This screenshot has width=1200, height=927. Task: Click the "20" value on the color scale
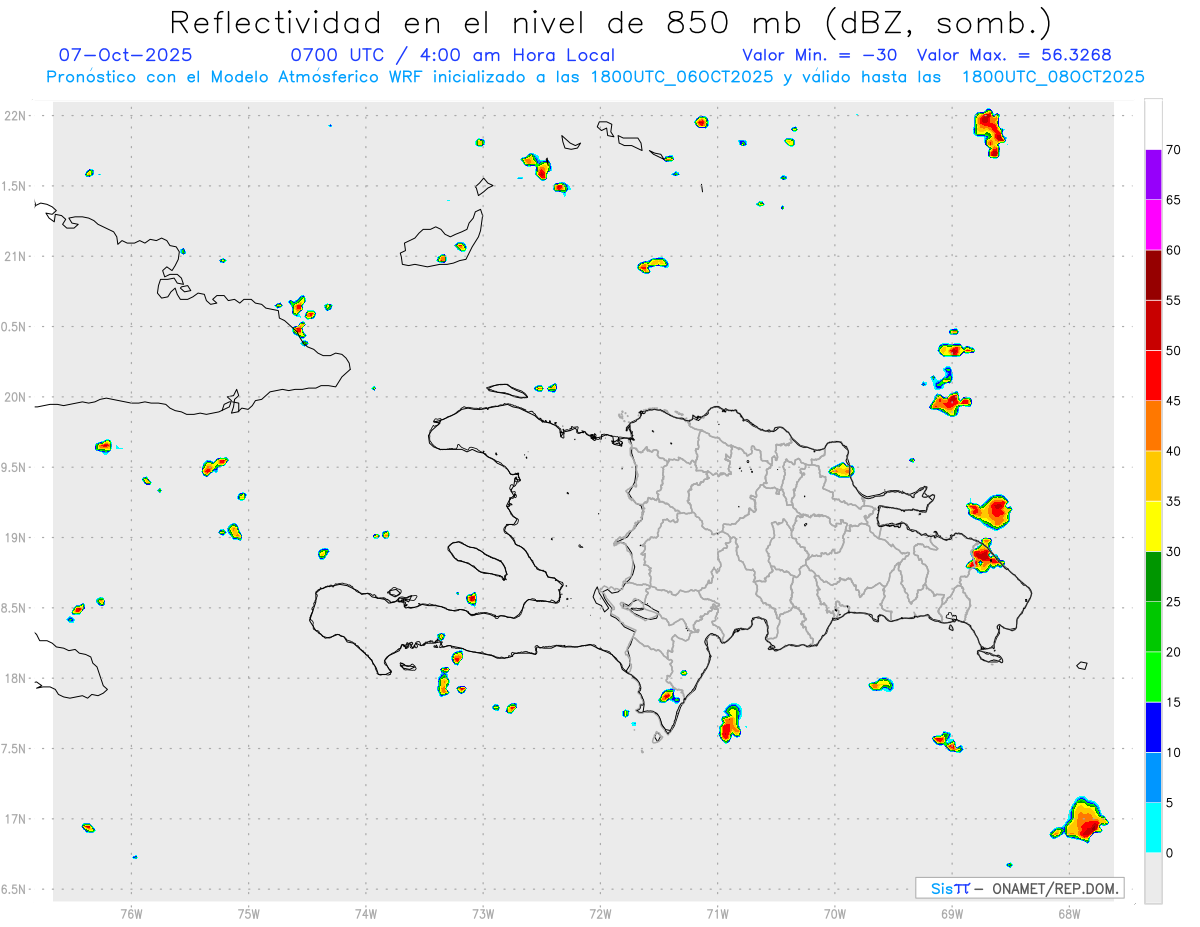coord(1173,652)
